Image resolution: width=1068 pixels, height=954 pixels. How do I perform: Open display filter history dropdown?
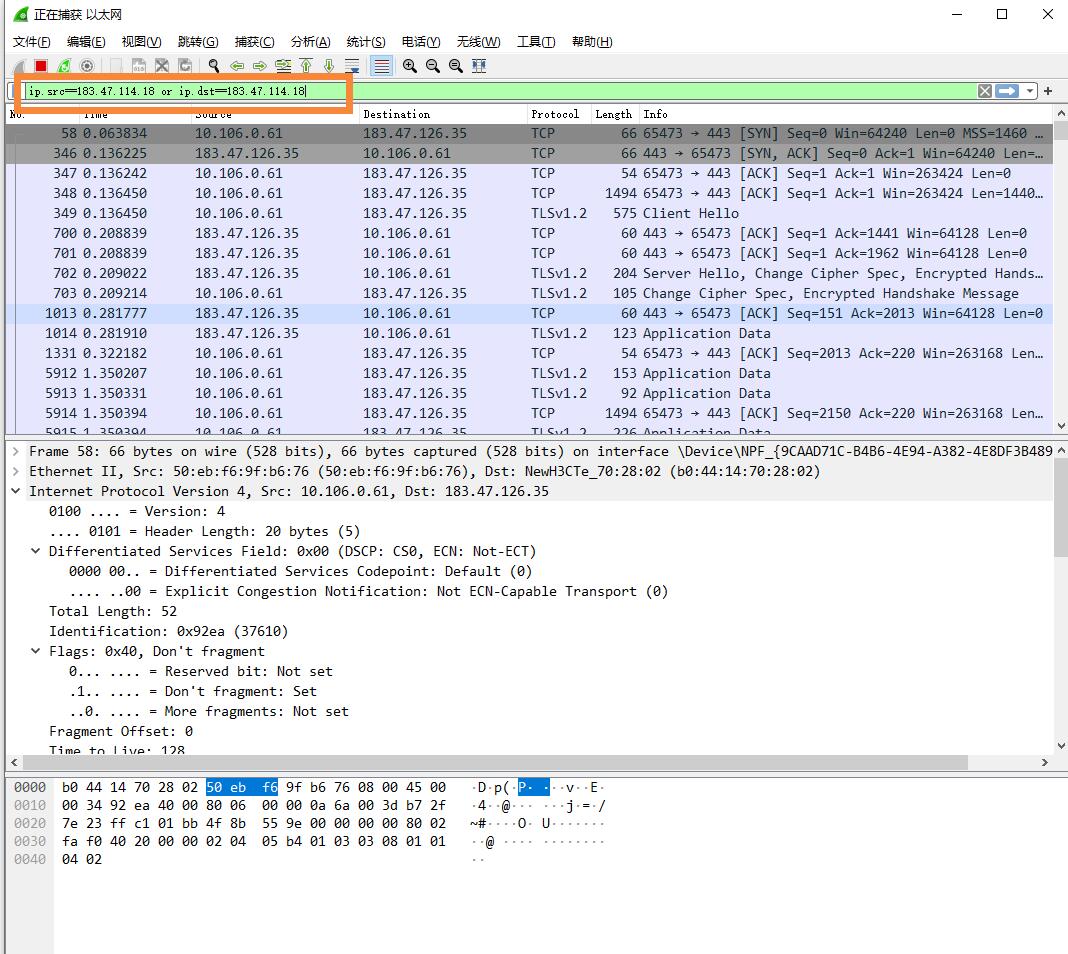(x=1030, y=91)
